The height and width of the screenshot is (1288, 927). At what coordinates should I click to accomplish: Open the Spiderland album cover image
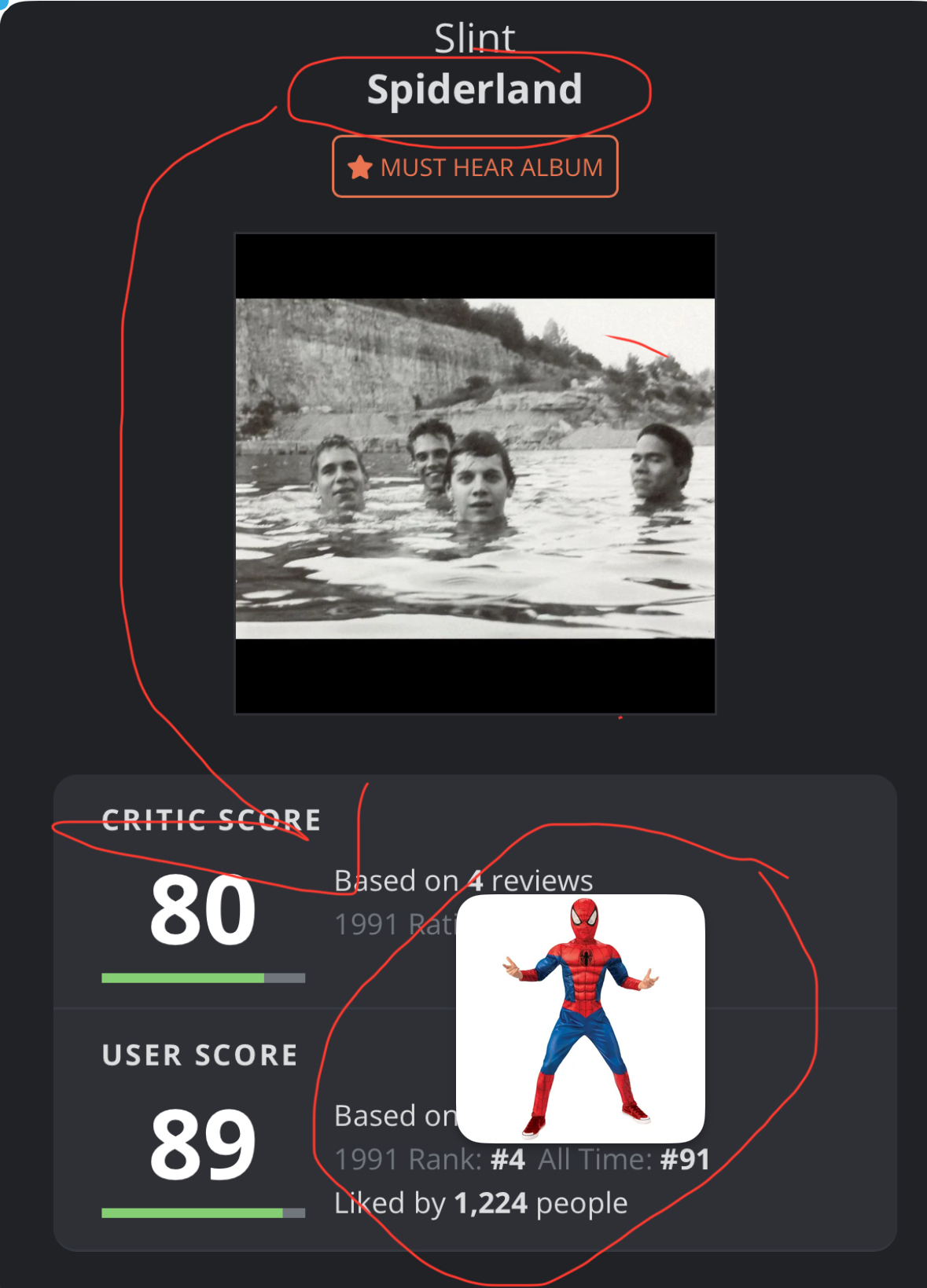tap(475, 473)
